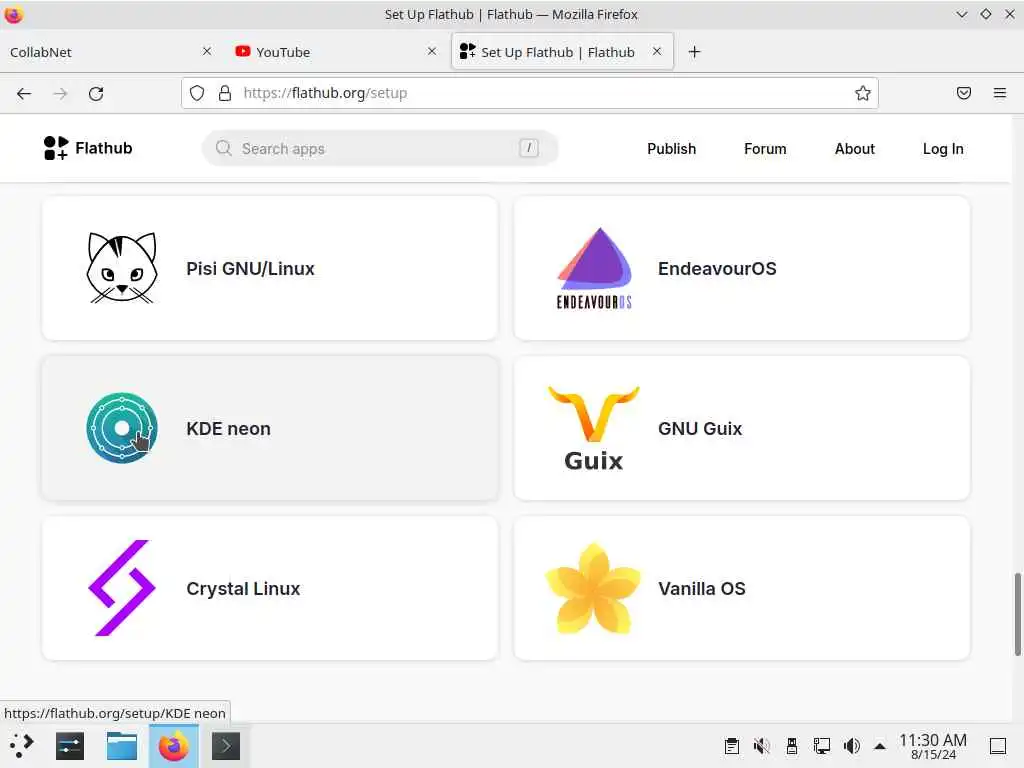Expand hidden system tray icons

click(880, 746)
